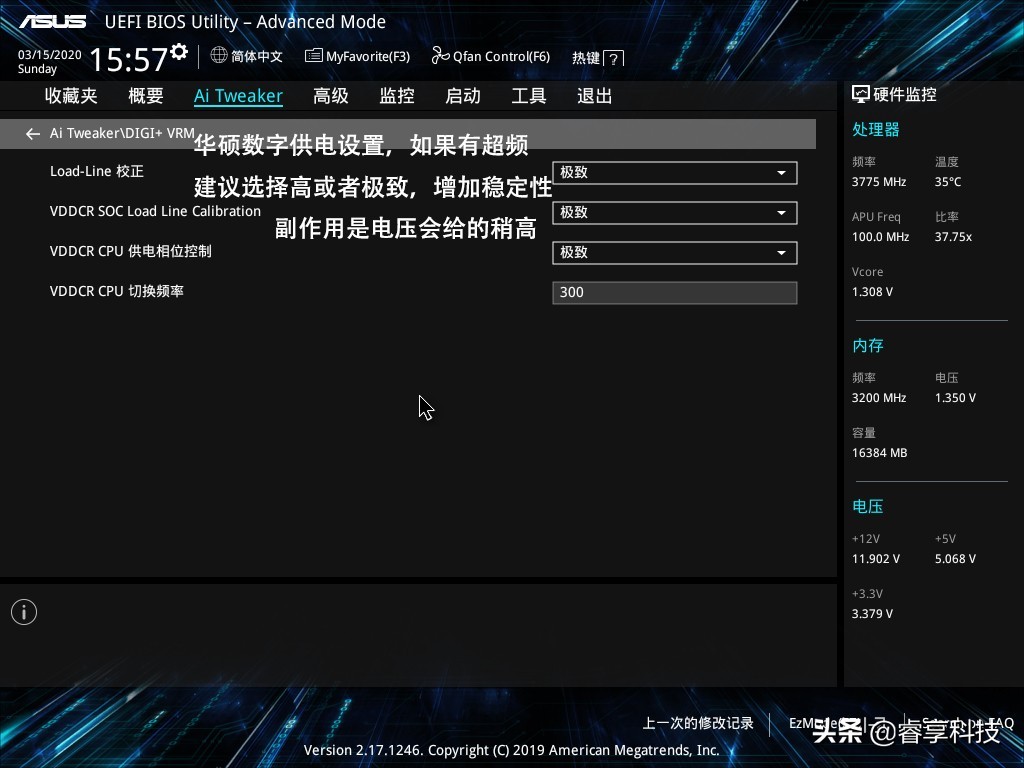The height and width of the screenshot is (768, 1024).
Task: Click the VDDCR CPU 切换频率 input field
Action: [674, 293]
